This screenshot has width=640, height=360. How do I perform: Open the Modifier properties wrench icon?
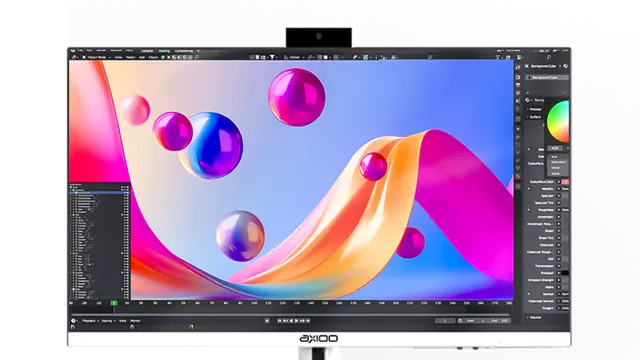pos(518,138)
